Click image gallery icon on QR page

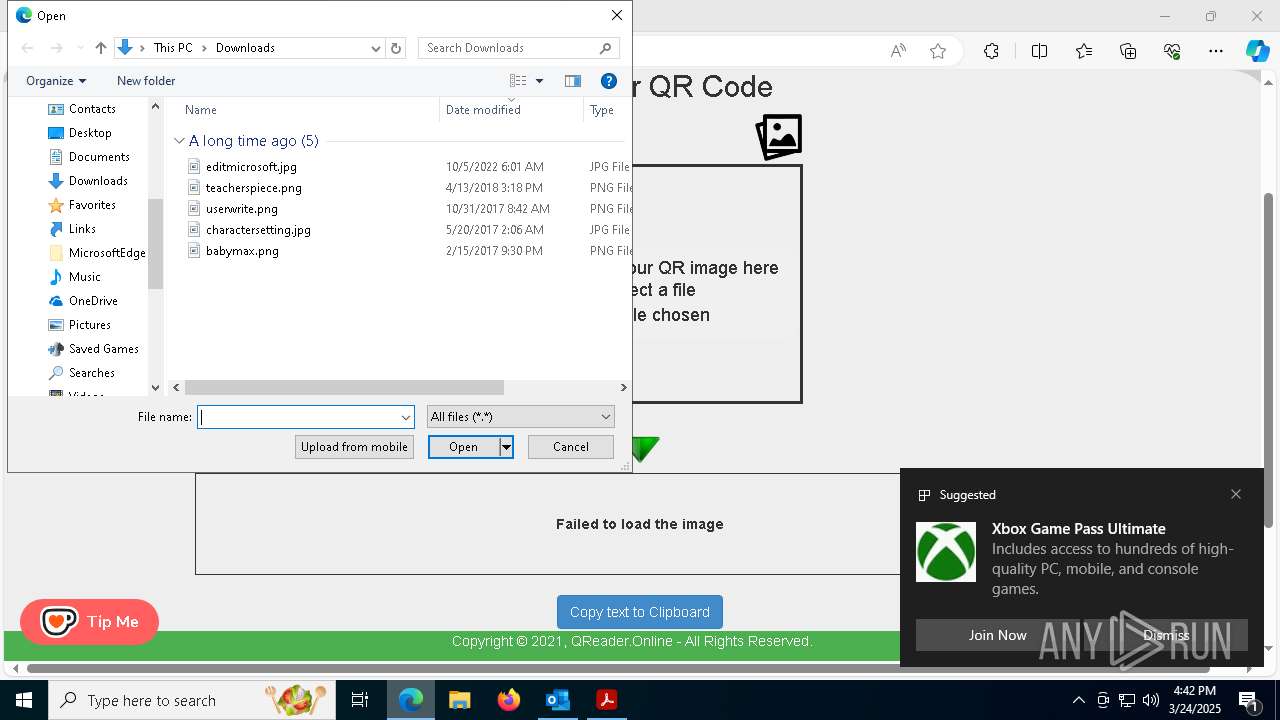779,137
